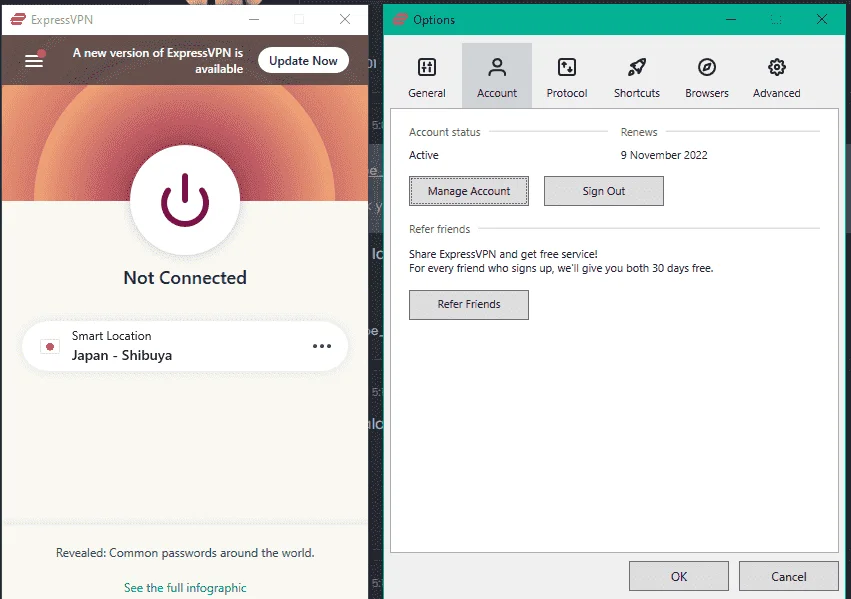Click the '9 November 2022' renewal date
The image size is (851, 599).
(x=664, y=155)
